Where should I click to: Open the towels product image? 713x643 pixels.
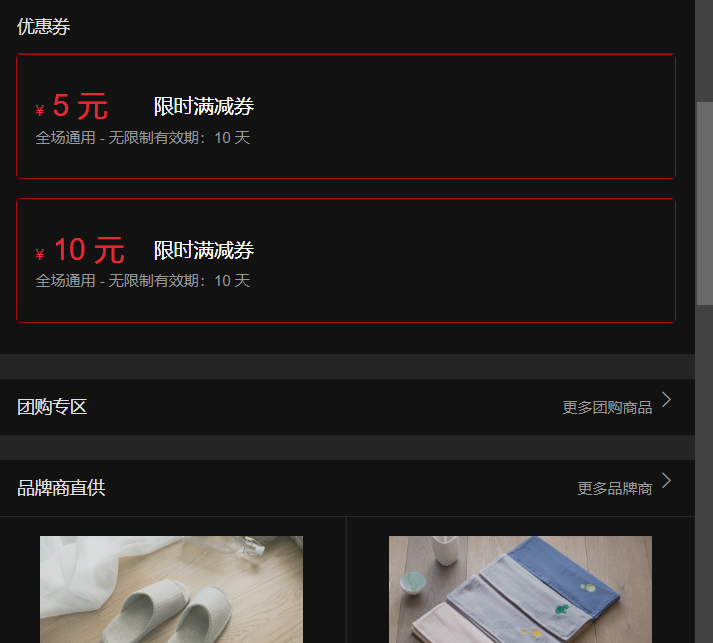click(520, 589)
